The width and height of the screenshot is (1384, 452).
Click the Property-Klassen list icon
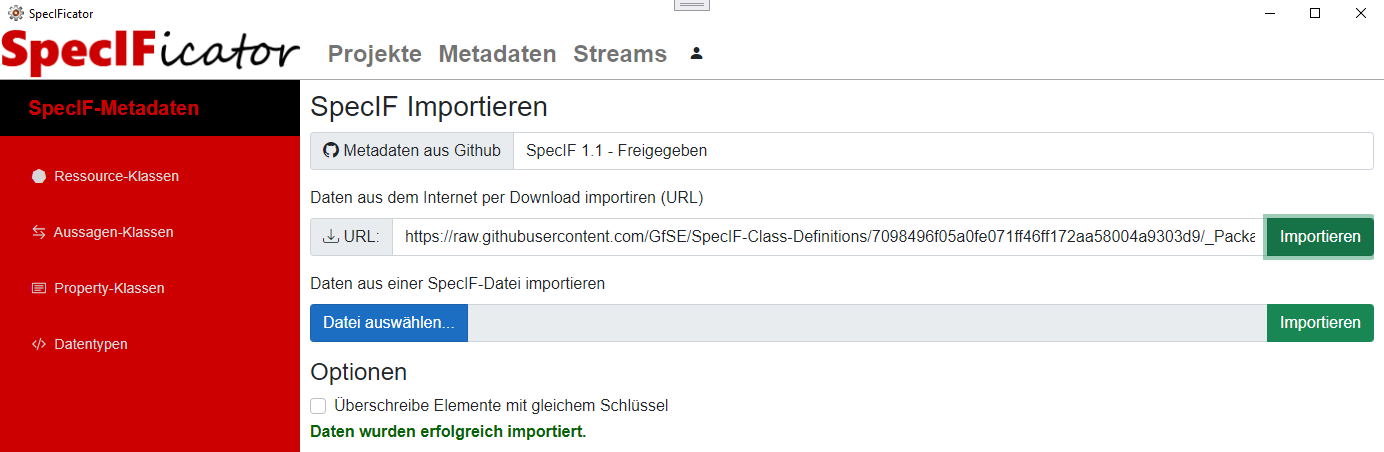click(x=39, y=288)
